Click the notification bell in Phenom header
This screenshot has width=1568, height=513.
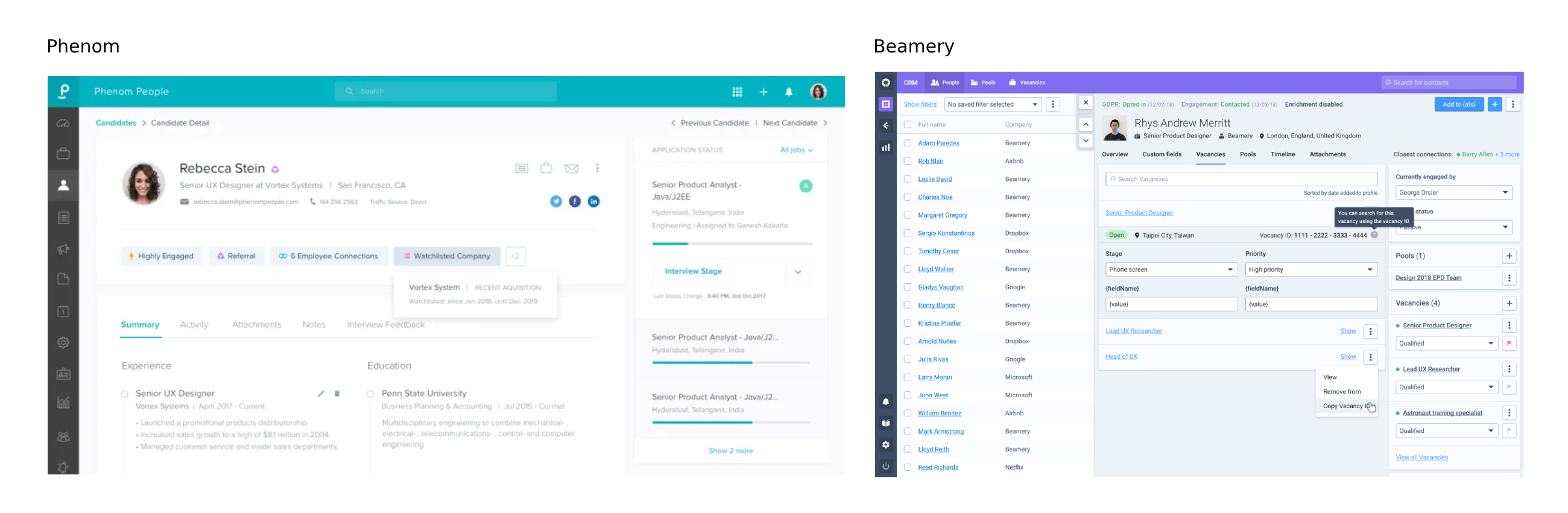point(788,92)
